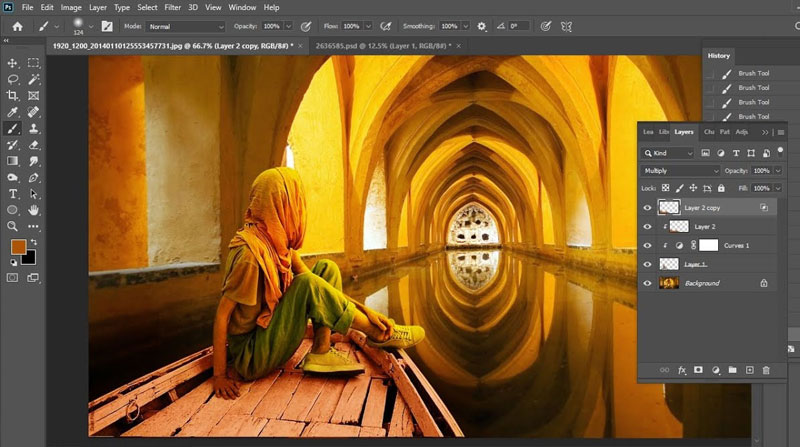The height and width of the screenshot is (447, 800).
Task: Select the Rectangular Marquee tool
Action: [34, 63]
